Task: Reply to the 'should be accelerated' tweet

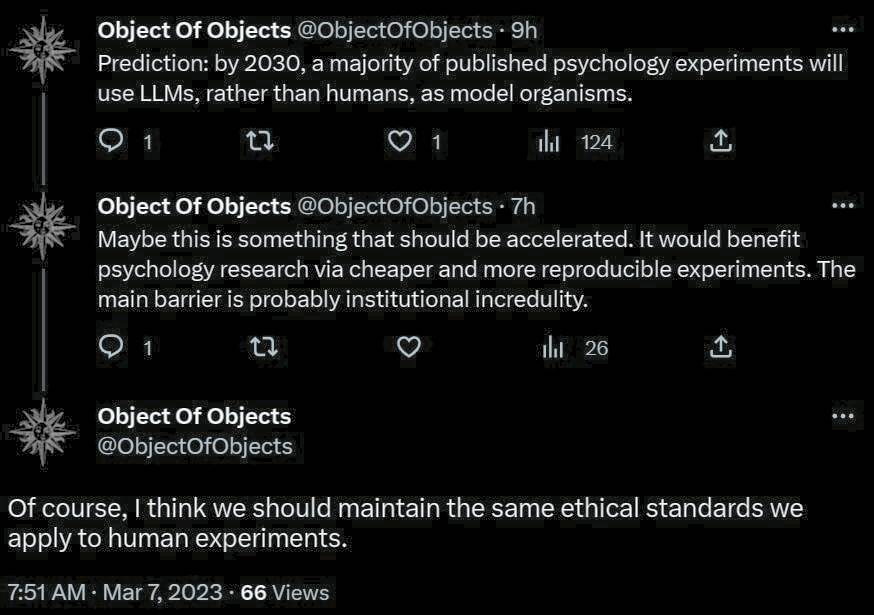Action: tap(112, 347)
